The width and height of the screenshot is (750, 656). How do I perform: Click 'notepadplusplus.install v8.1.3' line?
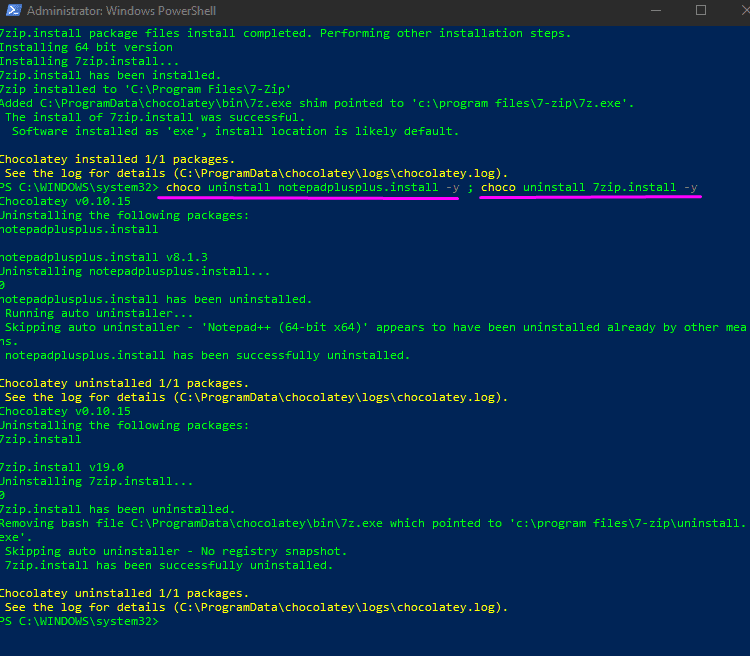104,257
